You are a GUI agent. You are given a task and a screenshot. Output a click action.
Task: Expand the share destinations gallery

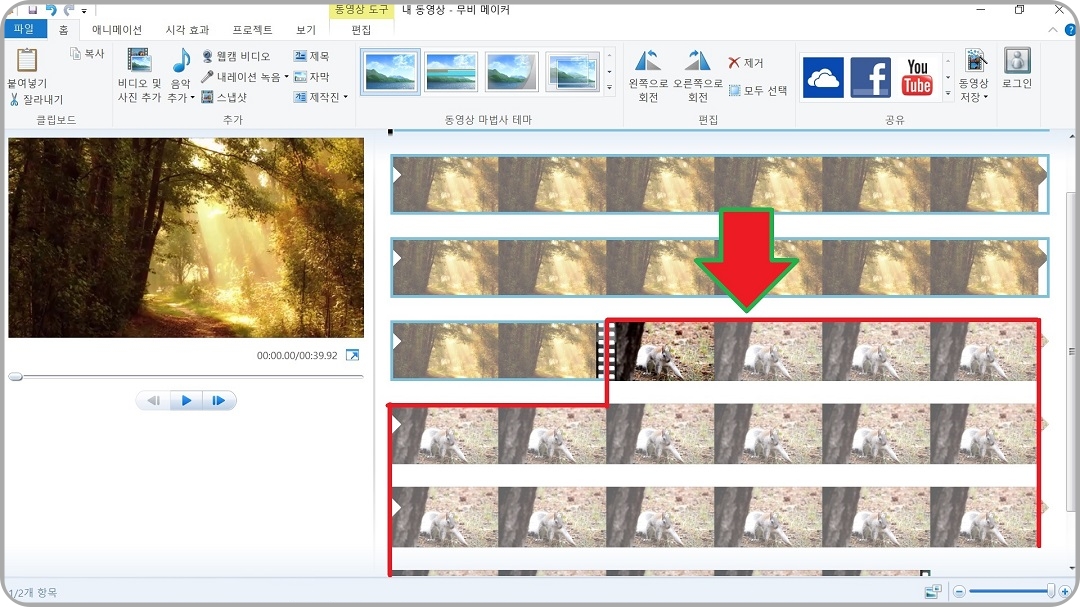click(x=948, y=94)
